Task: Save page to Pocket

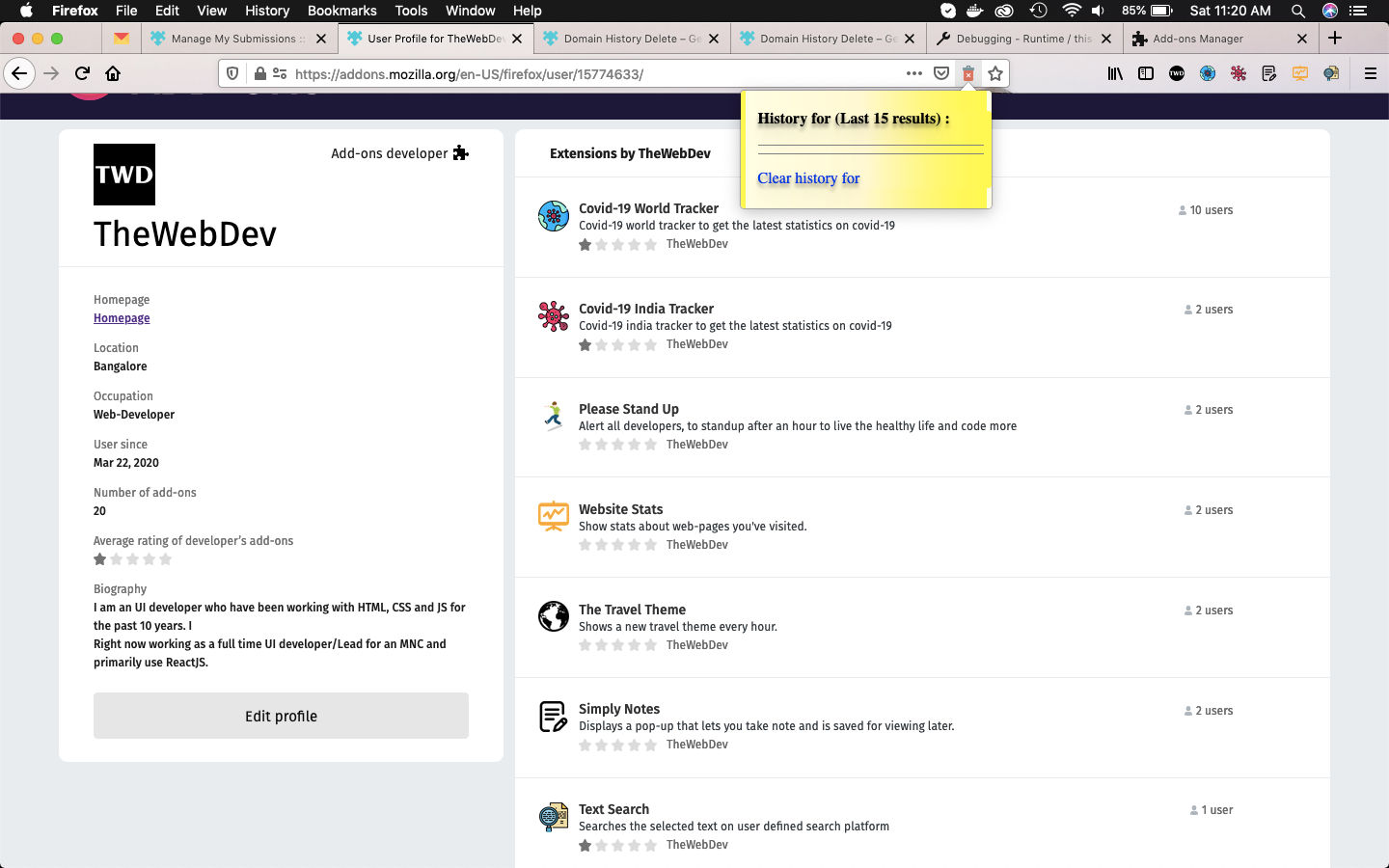Action: click(x=941, y=73)
